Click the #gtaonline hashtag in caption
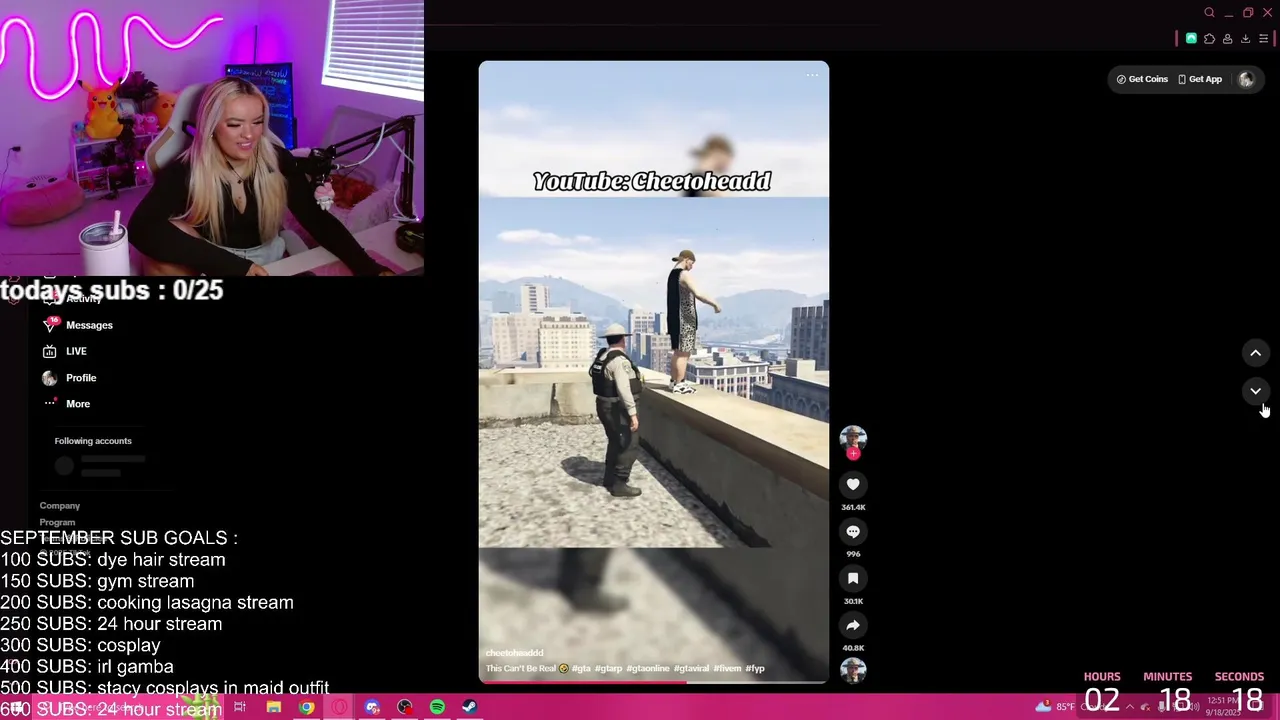This screenshot has height=720, width=1280. (648, 668)
